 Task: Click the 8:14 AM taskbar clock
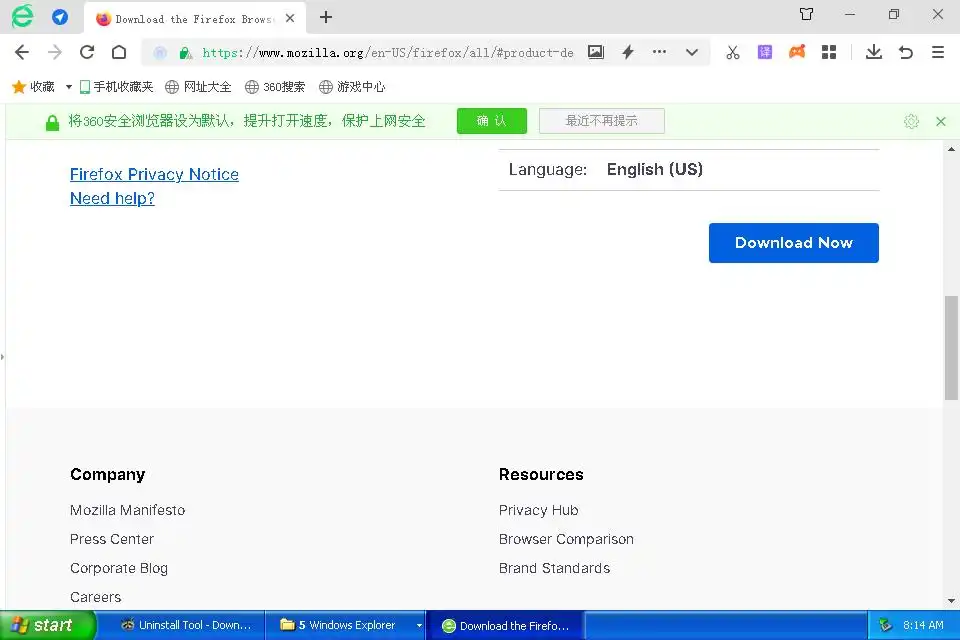pos(923,625)
